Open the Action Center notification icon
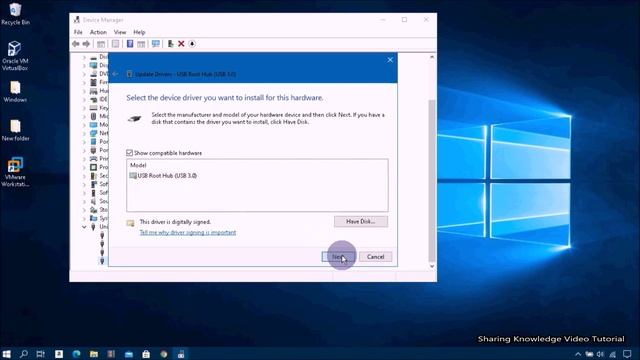The width and height of the screenshot is (640, 360). (627, 354)
